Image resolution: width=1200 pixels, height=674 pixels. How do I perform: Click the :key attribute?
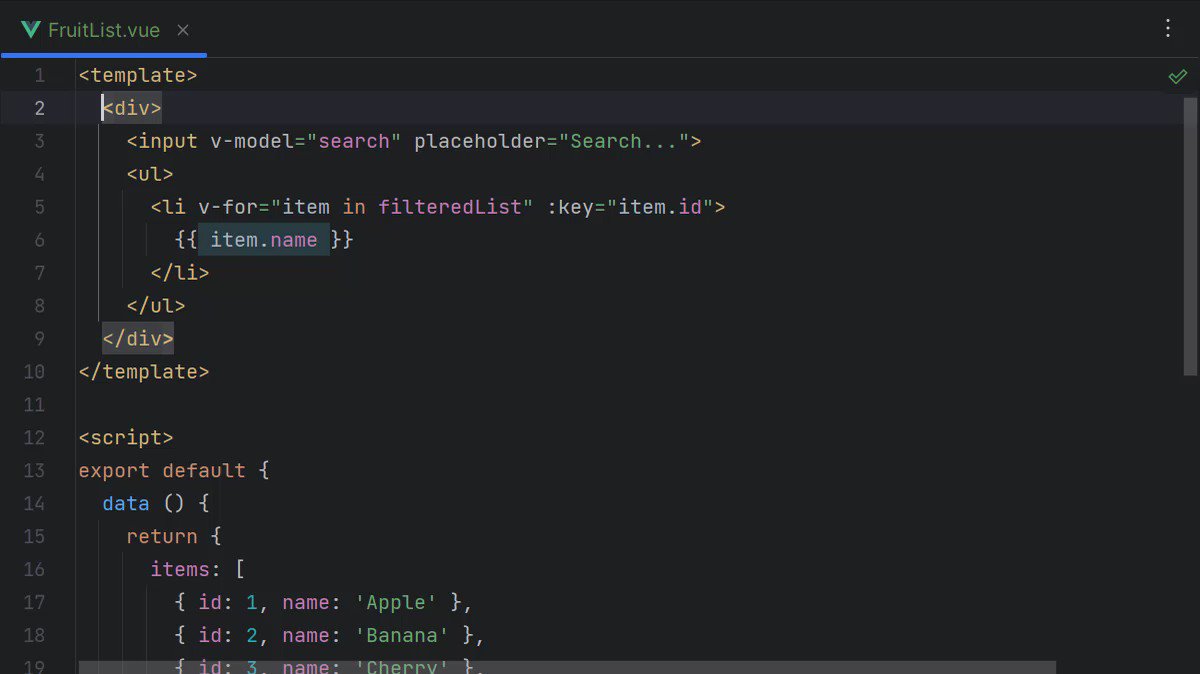click(x=570, y=207)
